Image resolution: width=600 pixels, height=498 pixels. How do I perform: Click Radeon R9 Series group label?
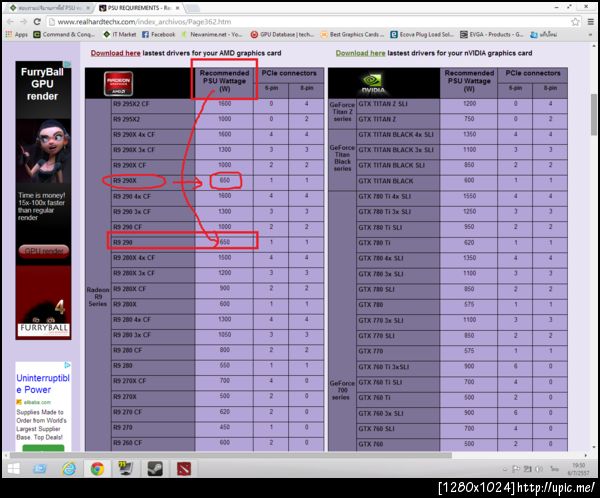click(x=98, y=297)
